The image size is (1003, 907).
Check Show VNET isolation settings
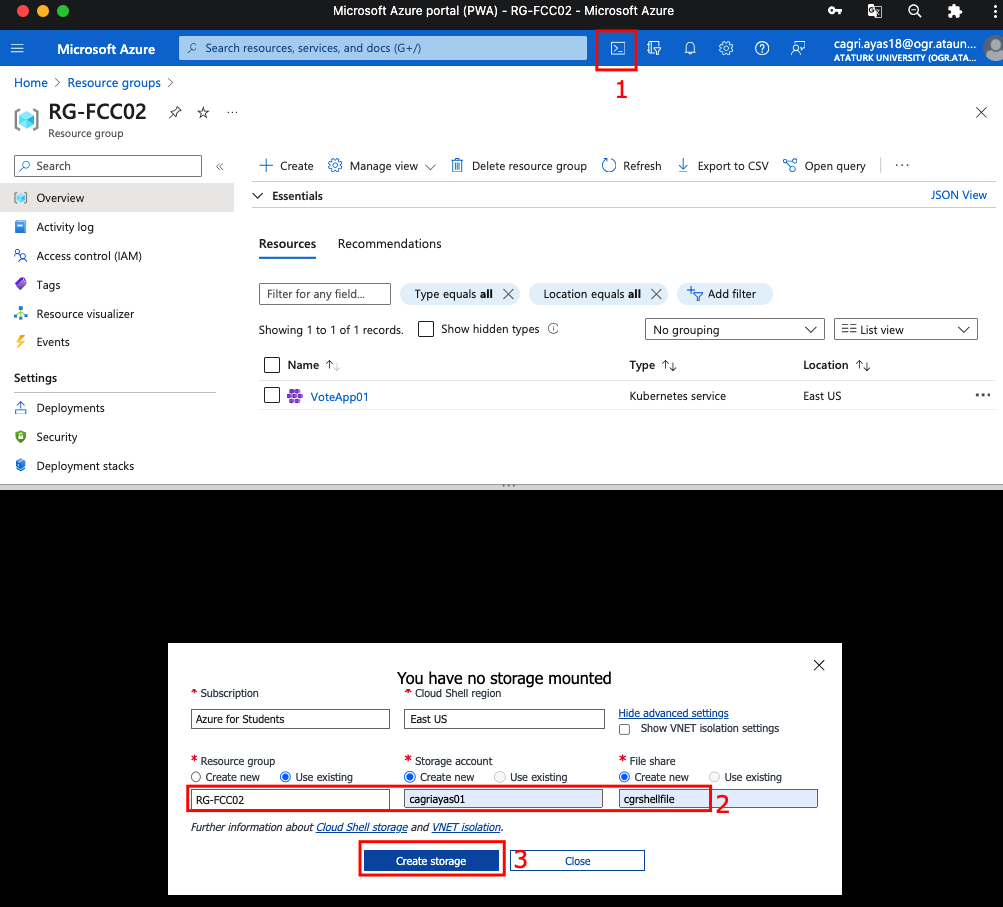[x=625, y=729]
